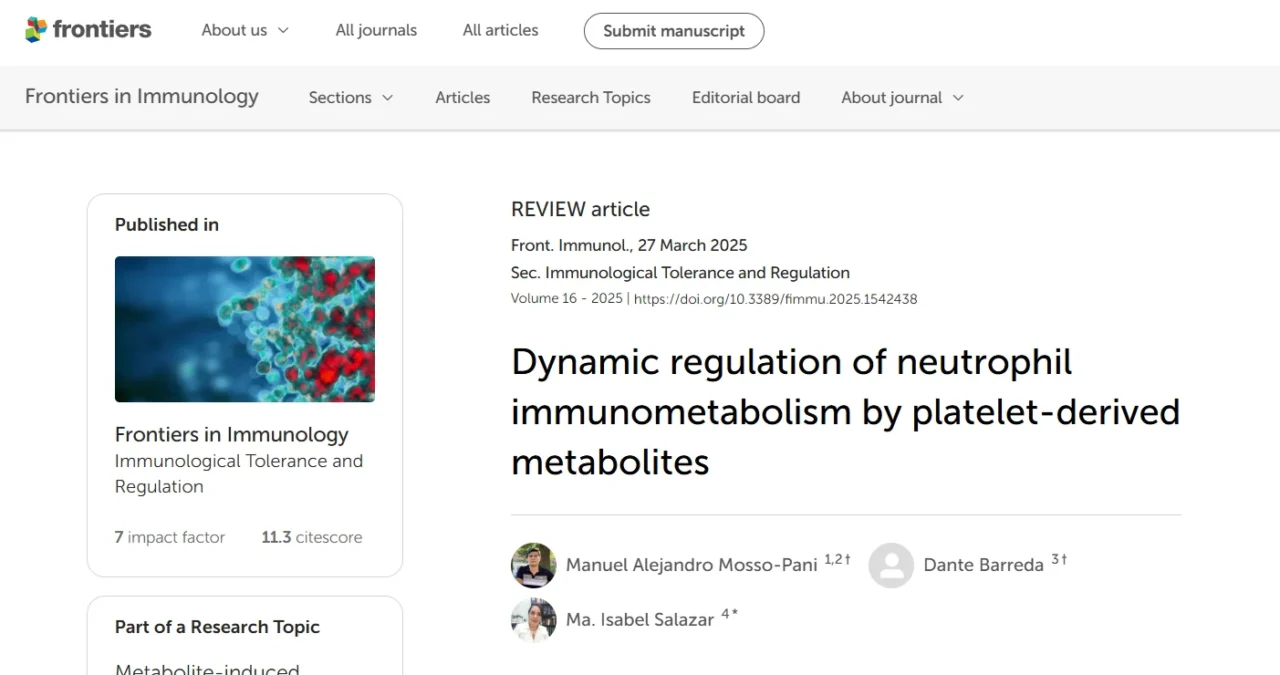Click Manuel Alejandro Mosso-Pani's profile photo
This screenshot has height=675, width=1280.
pyautogui.click(x=533, y=565)
